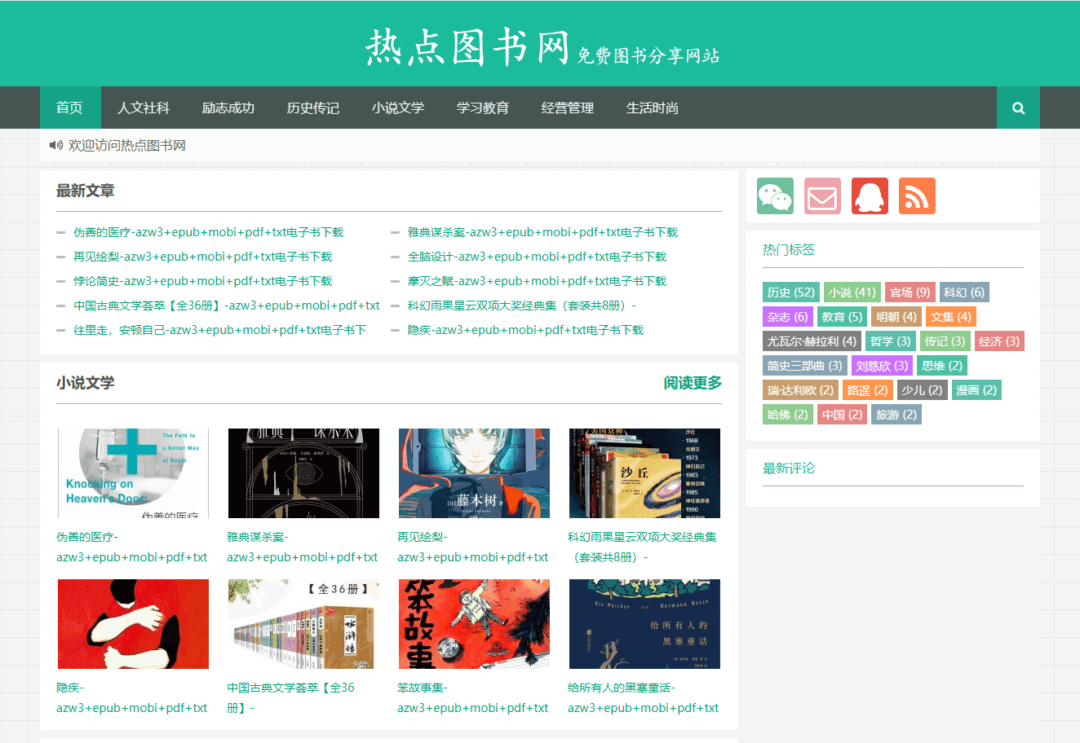The width and height of the screenshot is (1080, 743).
Task: Select the 历史 (52) tag
Action: pyautogui.click(x=790, y=293)
